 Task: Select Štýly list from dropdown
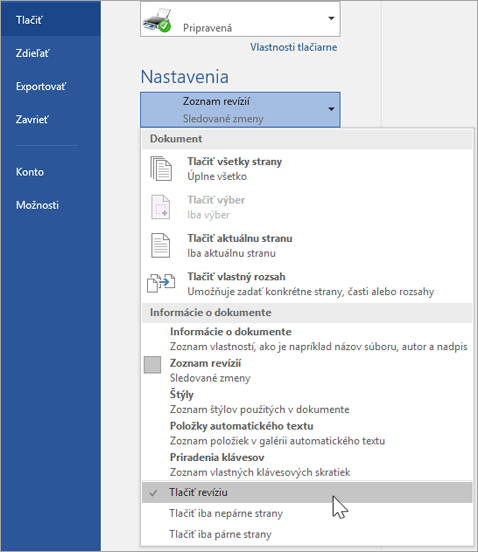(x=307, y=402)
